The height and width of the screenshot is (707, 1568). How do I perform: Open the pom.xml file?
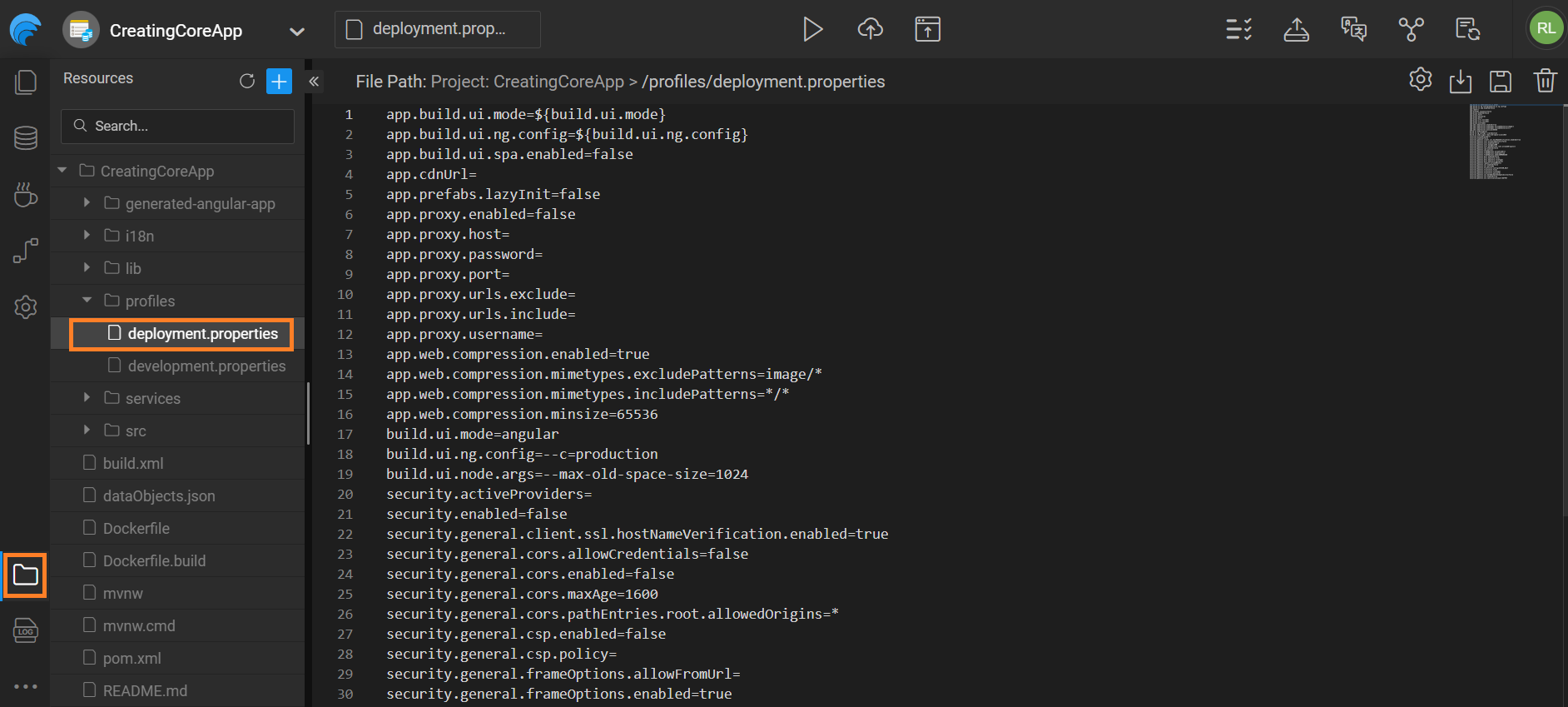[x=131, y=658]
